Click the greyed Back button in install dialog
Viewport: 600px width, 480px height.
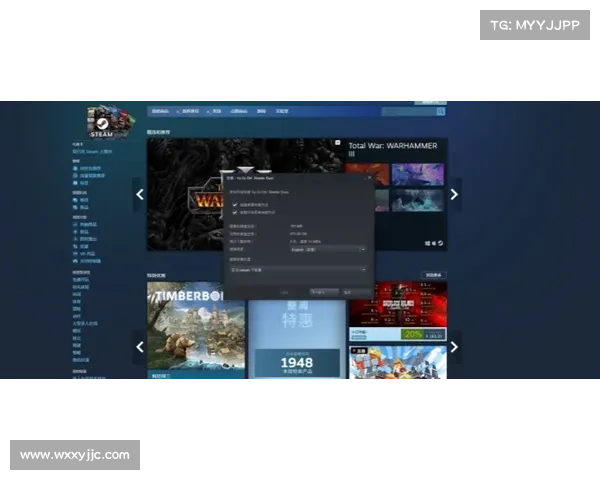point(284,292)
